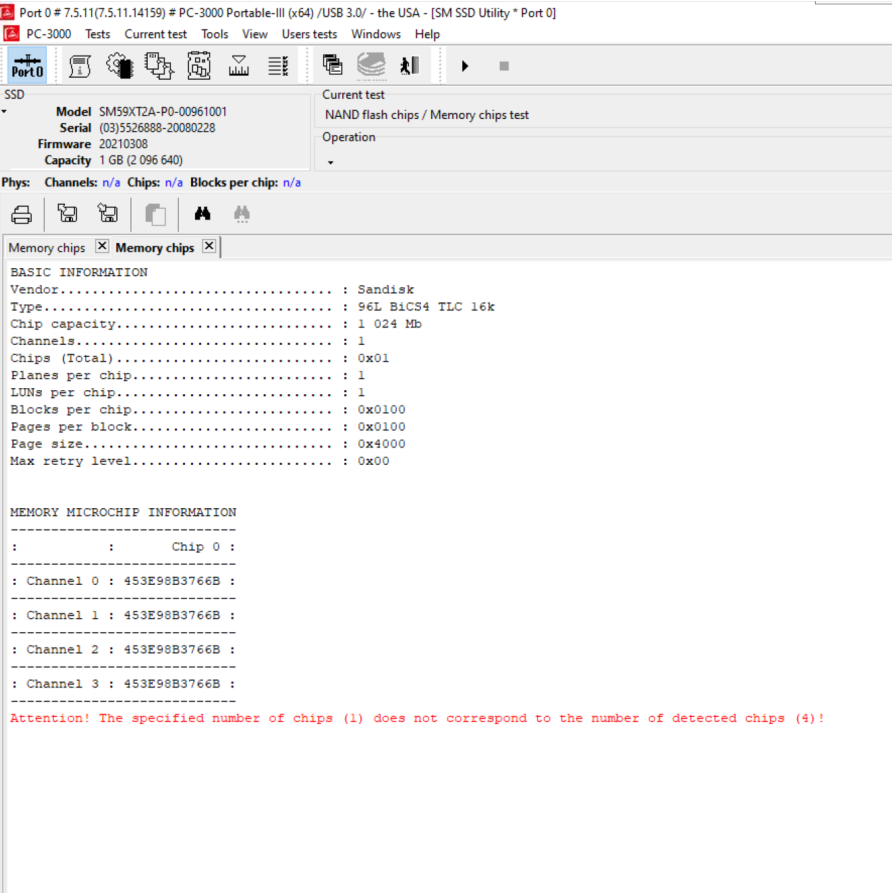Click the firmware value 20210308
892x893 pixels.
click(x=123, y=144)
